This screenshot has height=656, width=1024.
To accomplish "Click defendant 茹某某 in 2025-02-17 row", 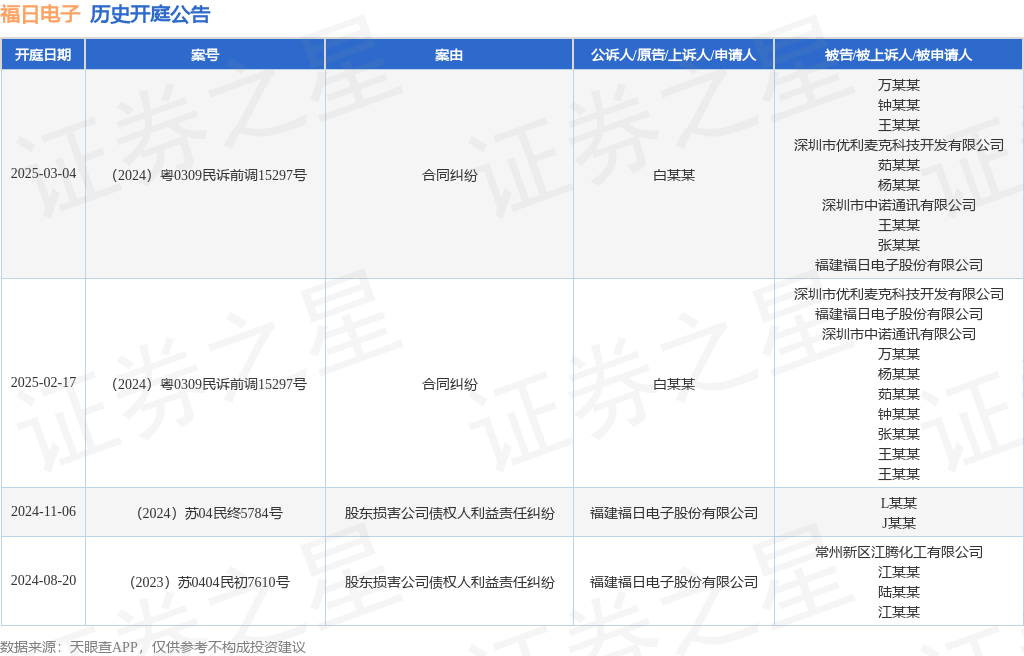I will pyautogui.click(x=899, y=394).
